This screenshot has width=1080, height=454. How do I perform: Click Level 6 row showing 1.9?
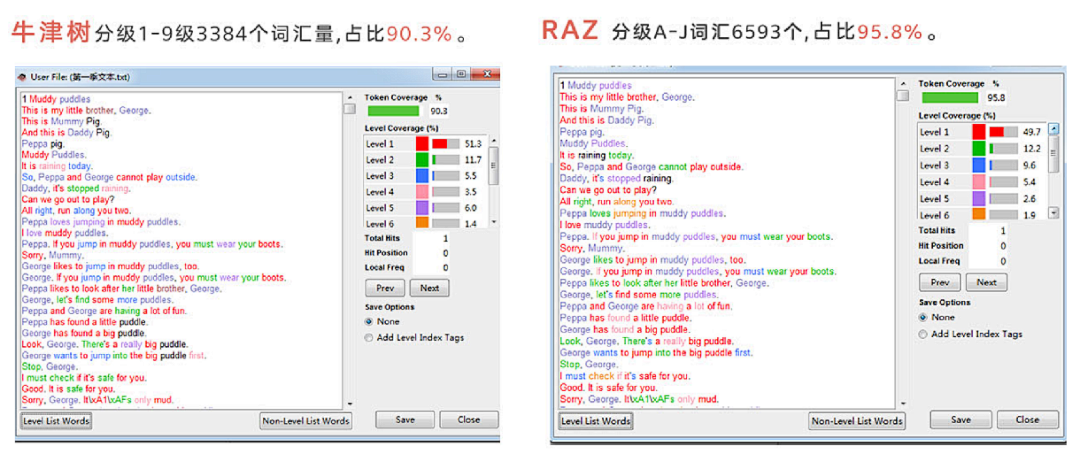[983, 214]
